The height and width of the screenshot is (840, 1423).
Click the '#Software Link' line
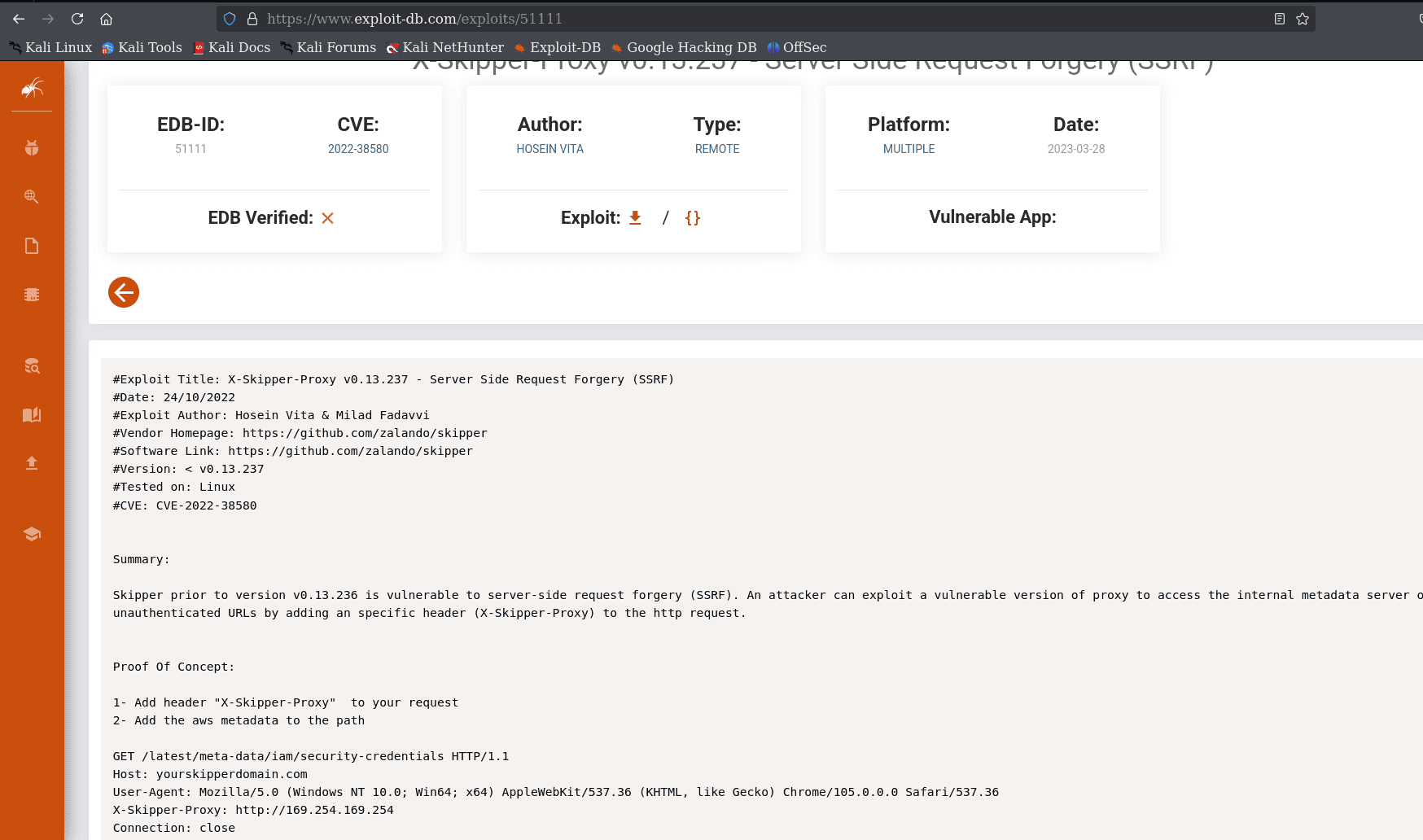[x=293, y=451]
